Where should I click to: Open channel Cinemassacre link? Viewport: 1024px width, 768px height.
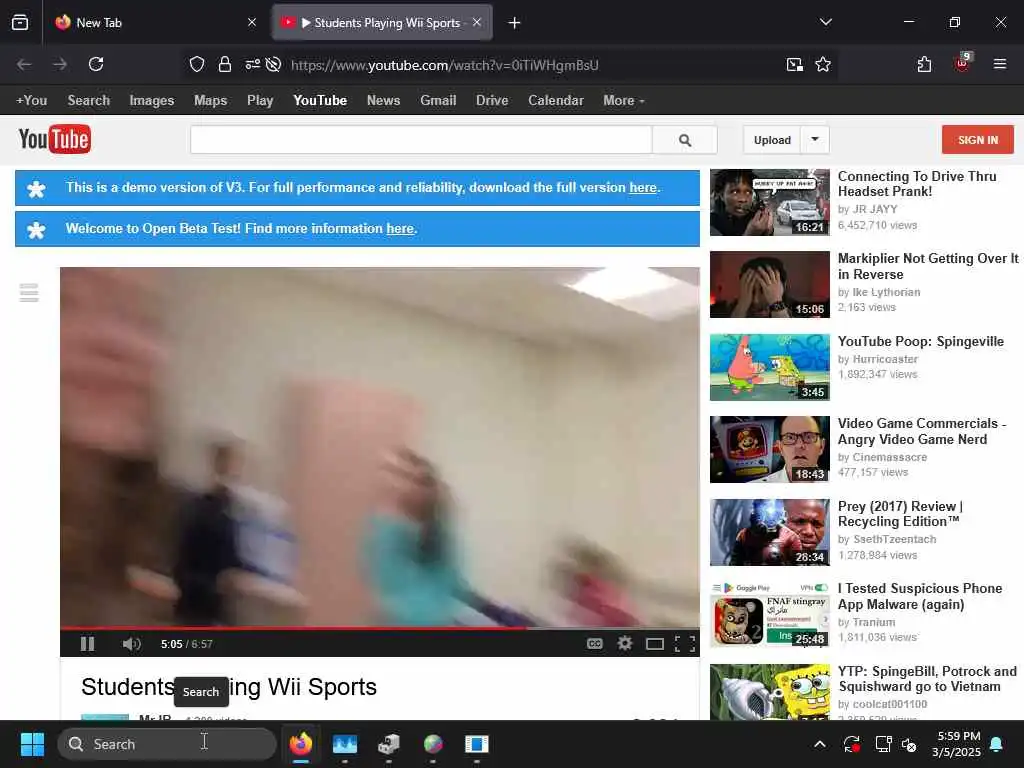point(889,457)
